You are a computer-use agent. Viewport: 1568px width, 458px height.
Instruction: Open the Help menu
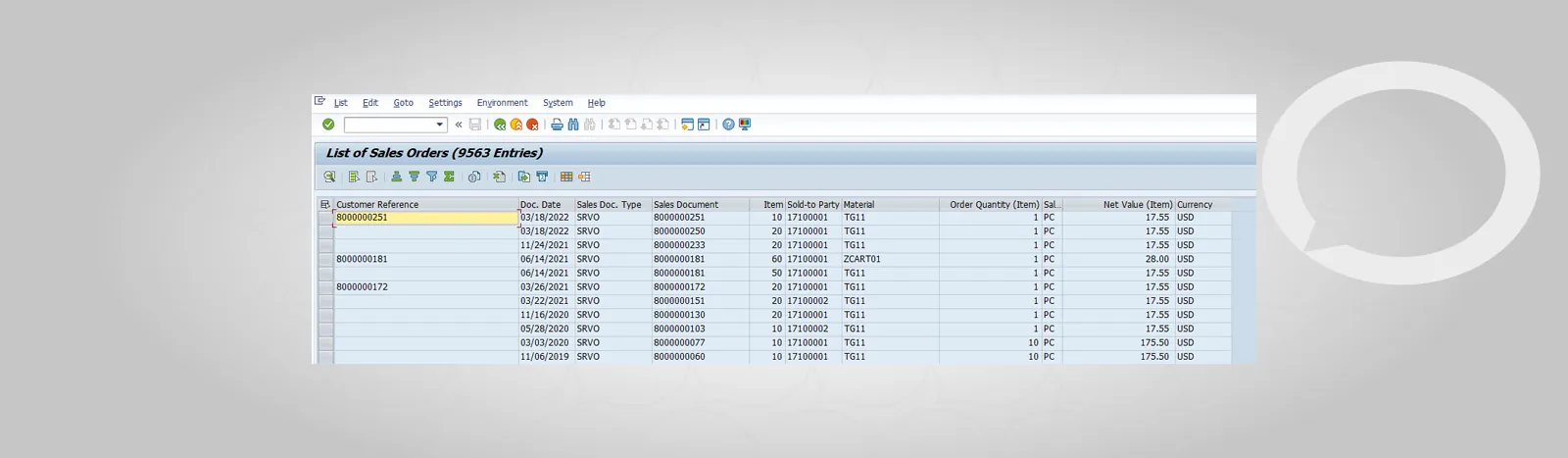(x=597, y=103)
